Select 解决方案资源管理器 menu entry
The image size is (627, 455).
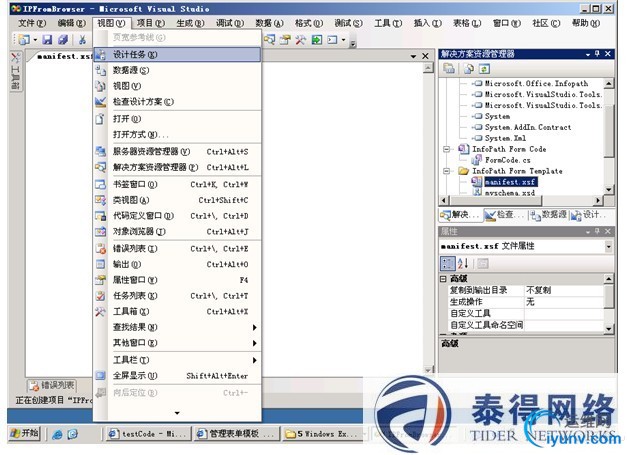tap(177, 167)
